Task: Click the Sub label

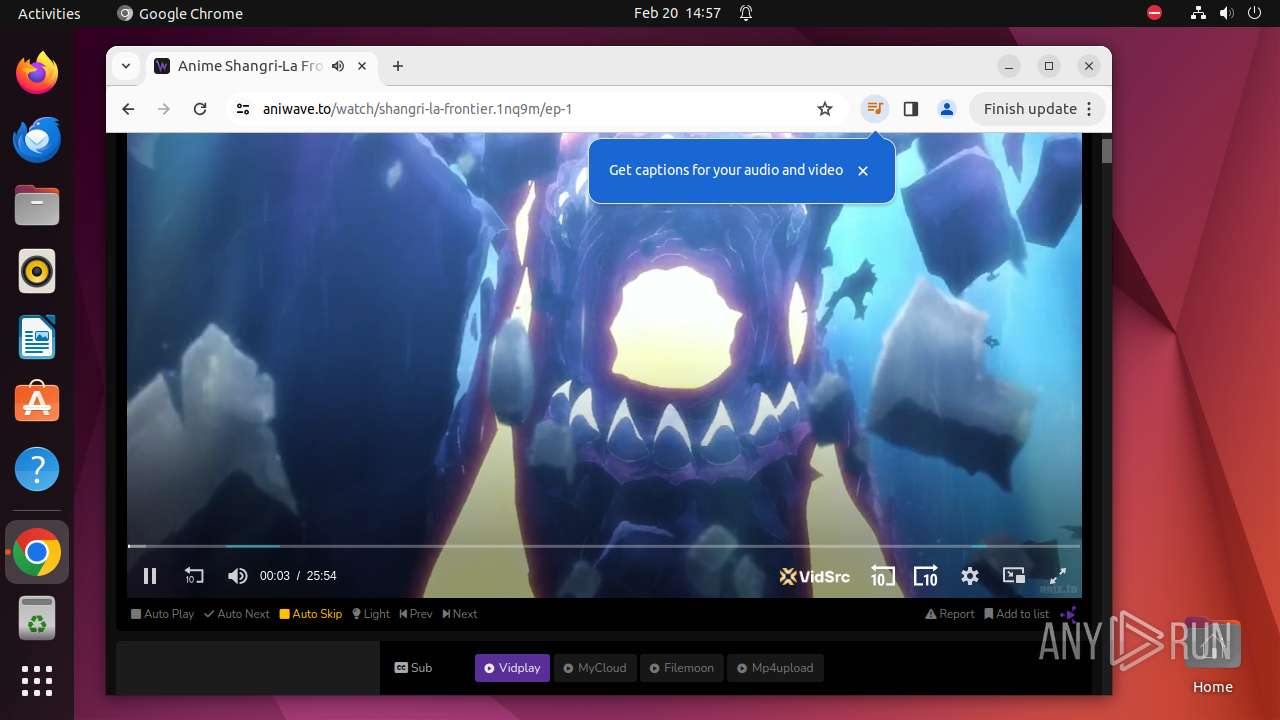Action: coord(414,668)
